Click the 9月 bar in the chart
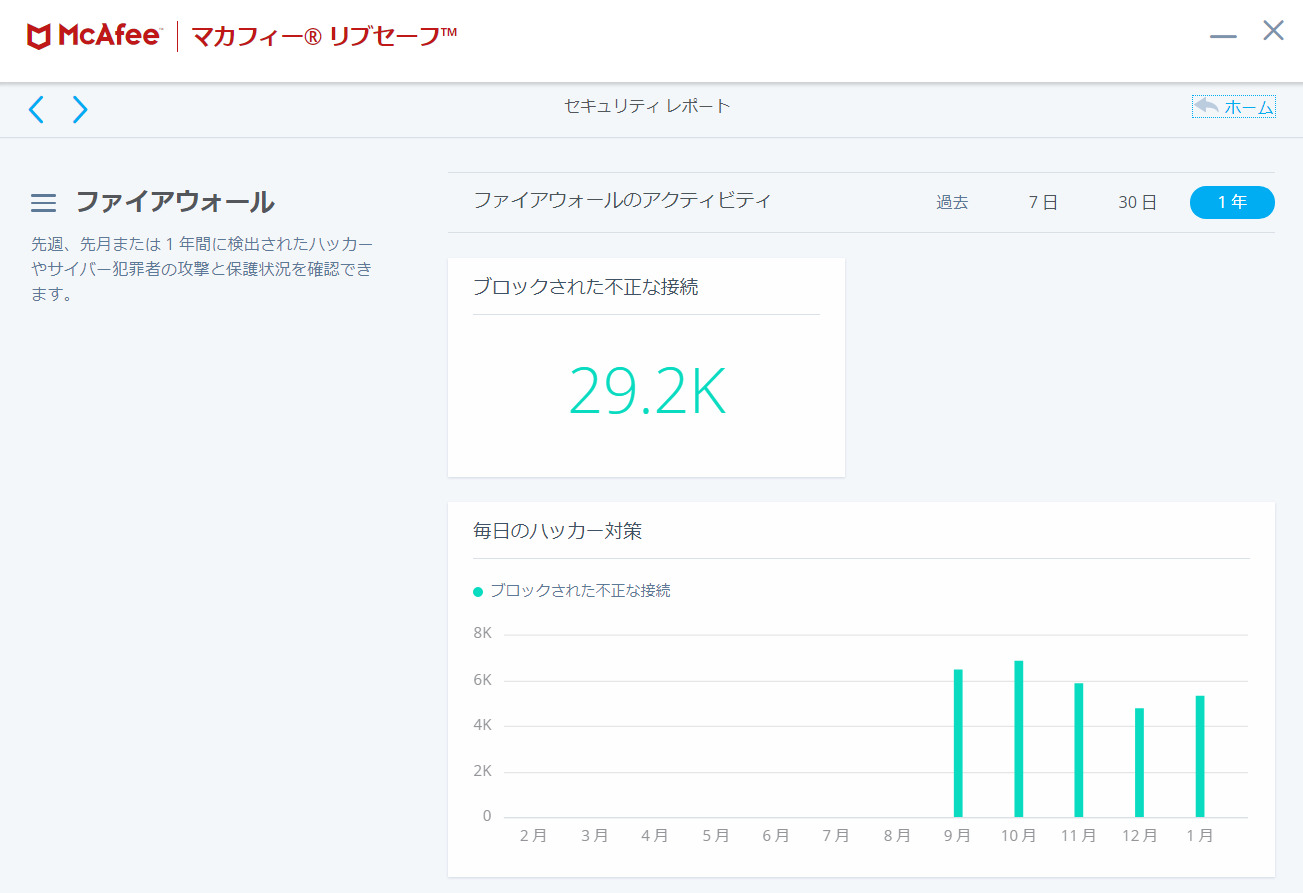The height and width of the screenshot is (893, 1303). (958, 742)
